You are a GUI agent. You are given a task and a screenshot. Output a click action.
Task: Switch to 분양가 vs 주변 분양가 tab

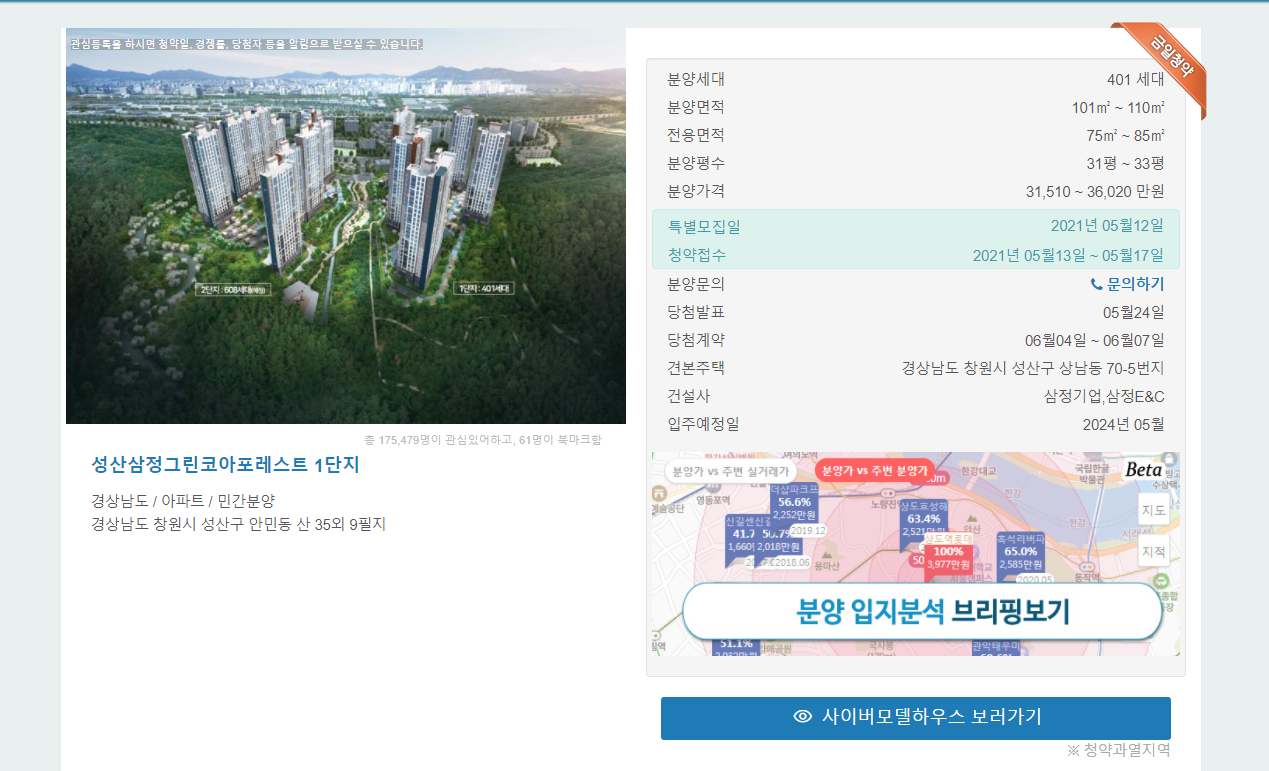875,470
